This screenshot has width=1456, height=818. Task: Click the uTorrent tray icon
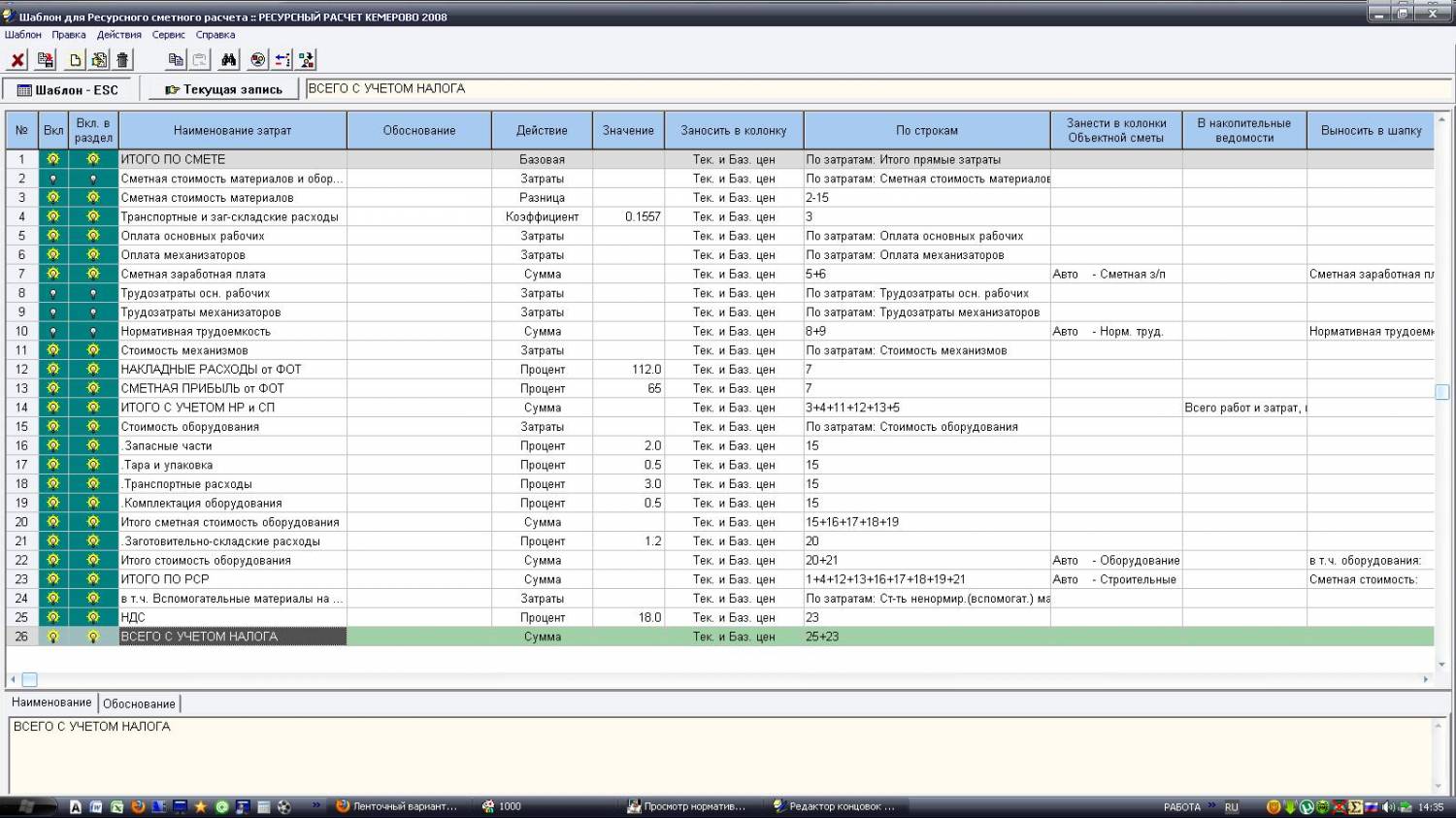[1307, 806]
